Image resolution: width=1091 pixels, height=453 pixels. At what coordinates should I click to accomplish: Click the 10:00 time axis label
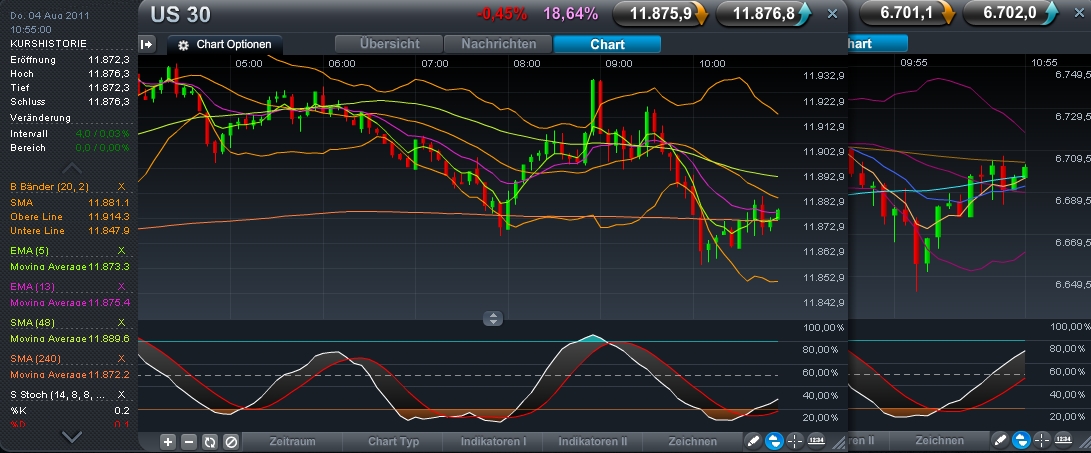click(712, 63)
